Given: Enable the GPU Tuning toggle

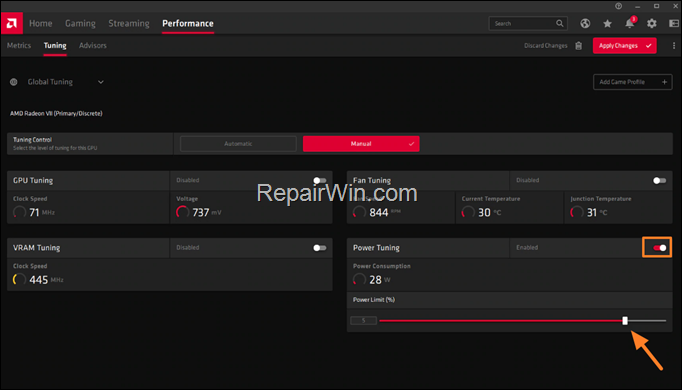Looking at the screenshot, I should coord(319,180).
